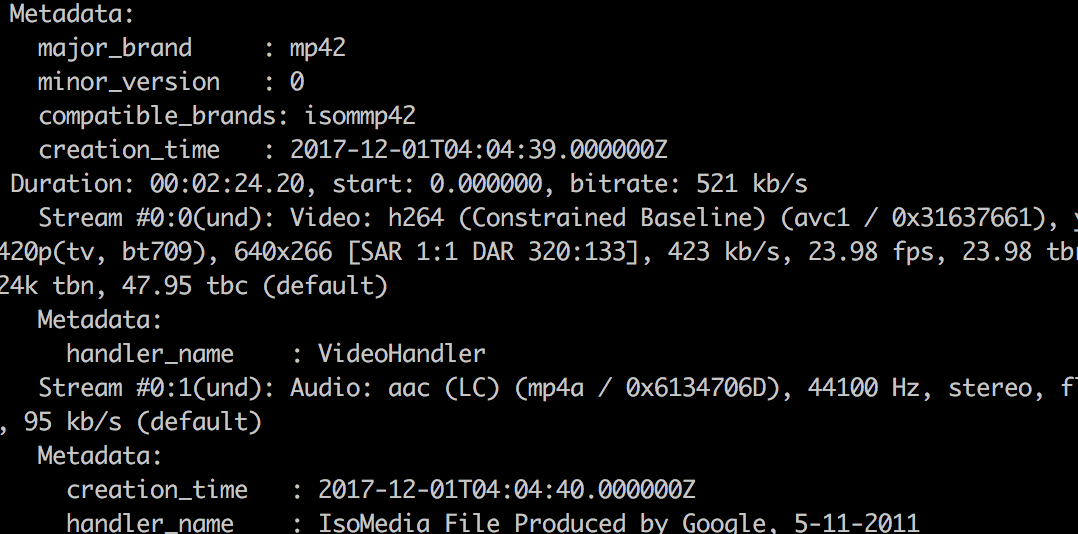This screenshot has width=1078, height=534.
Task: Click the 47.95 tbc text
Action: [184, 286]
